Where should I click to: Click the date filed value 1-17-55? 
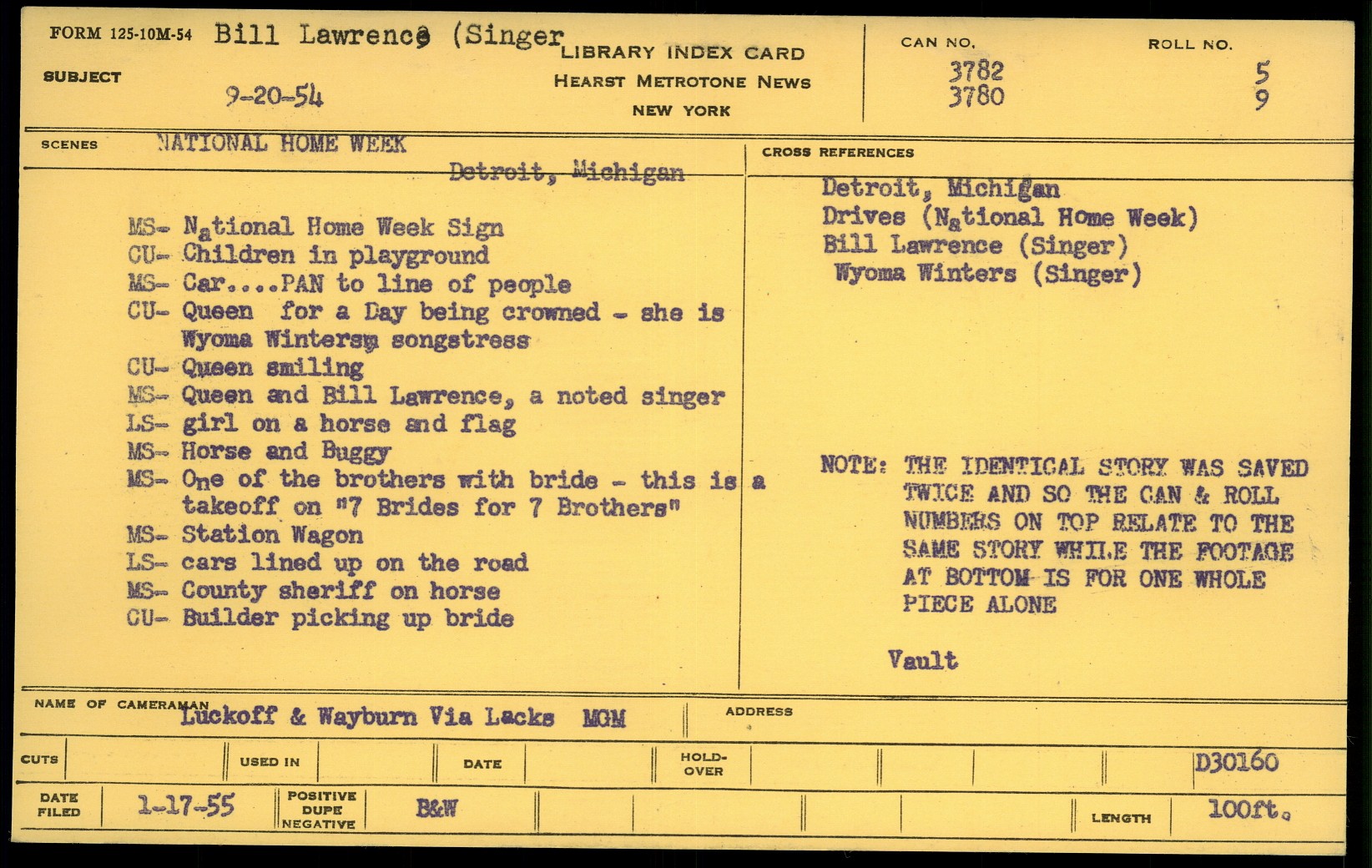[185, 806]
